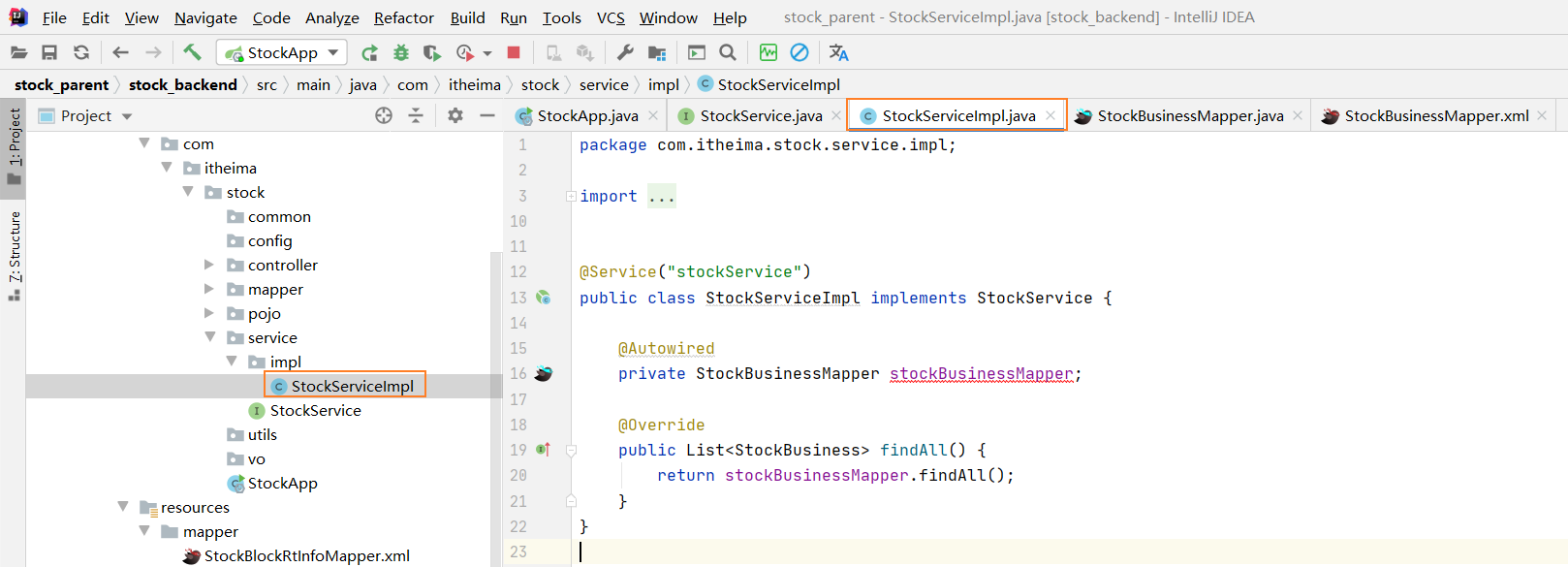This screenshot has width=1568, height=567.
Task: Open the dropdown arrow beside the profiler icon
Action: 487,53
